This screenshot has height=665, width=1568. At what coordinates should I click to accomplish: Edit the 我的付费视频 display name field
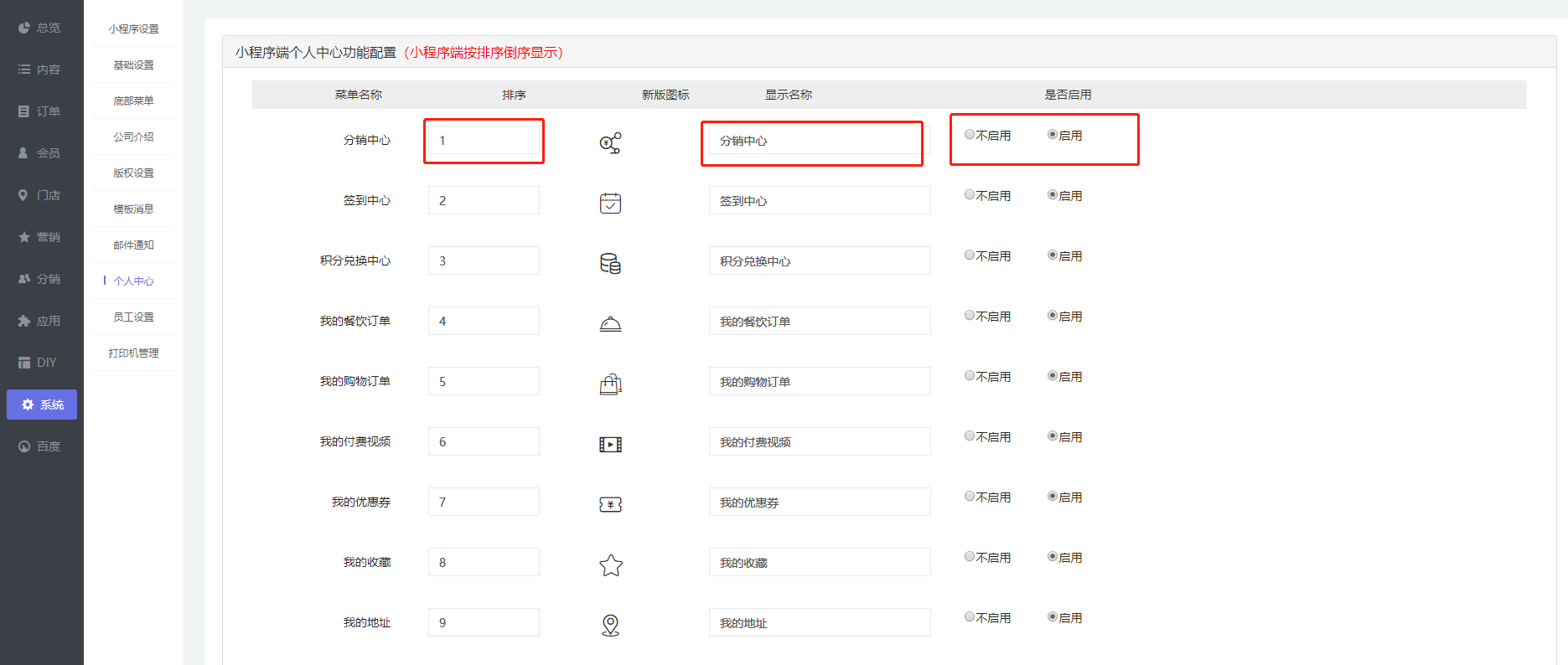click(820, 441)
